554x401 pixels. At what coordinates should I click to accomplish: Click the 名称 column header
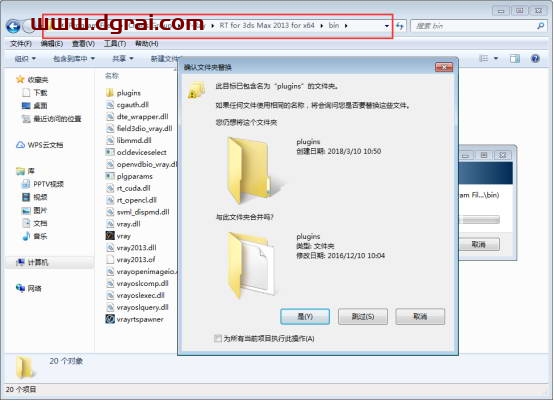(112, 76)
